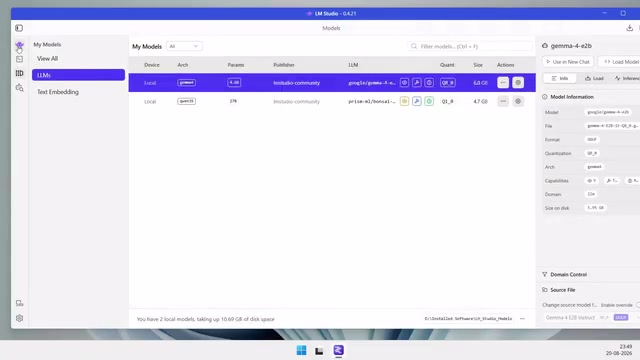Click the Gemma 4 E2B Instruct source entry
Viewport: 640px width, 360px height.
click(570, 317)
